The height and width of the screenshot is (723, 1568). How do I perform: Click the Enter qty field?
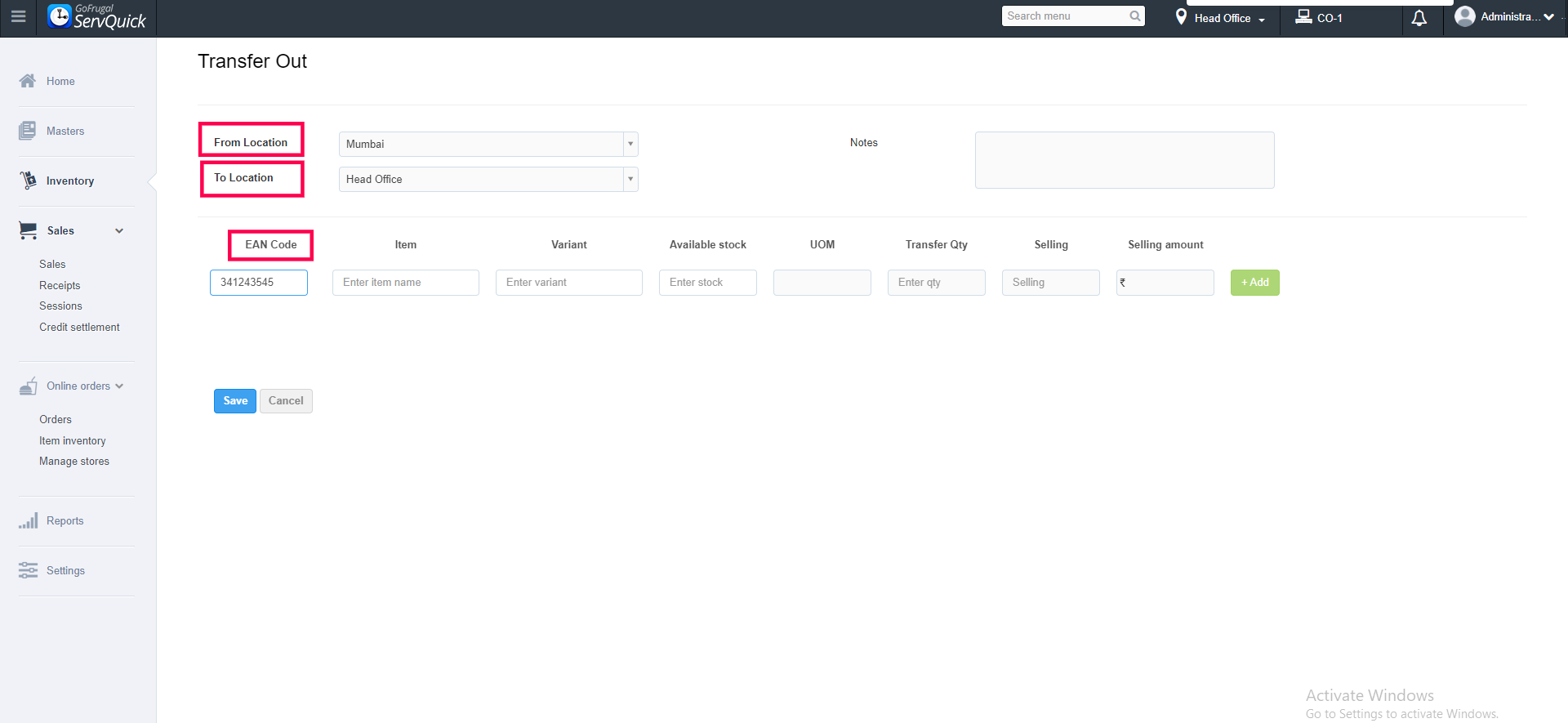click(937, 282)
